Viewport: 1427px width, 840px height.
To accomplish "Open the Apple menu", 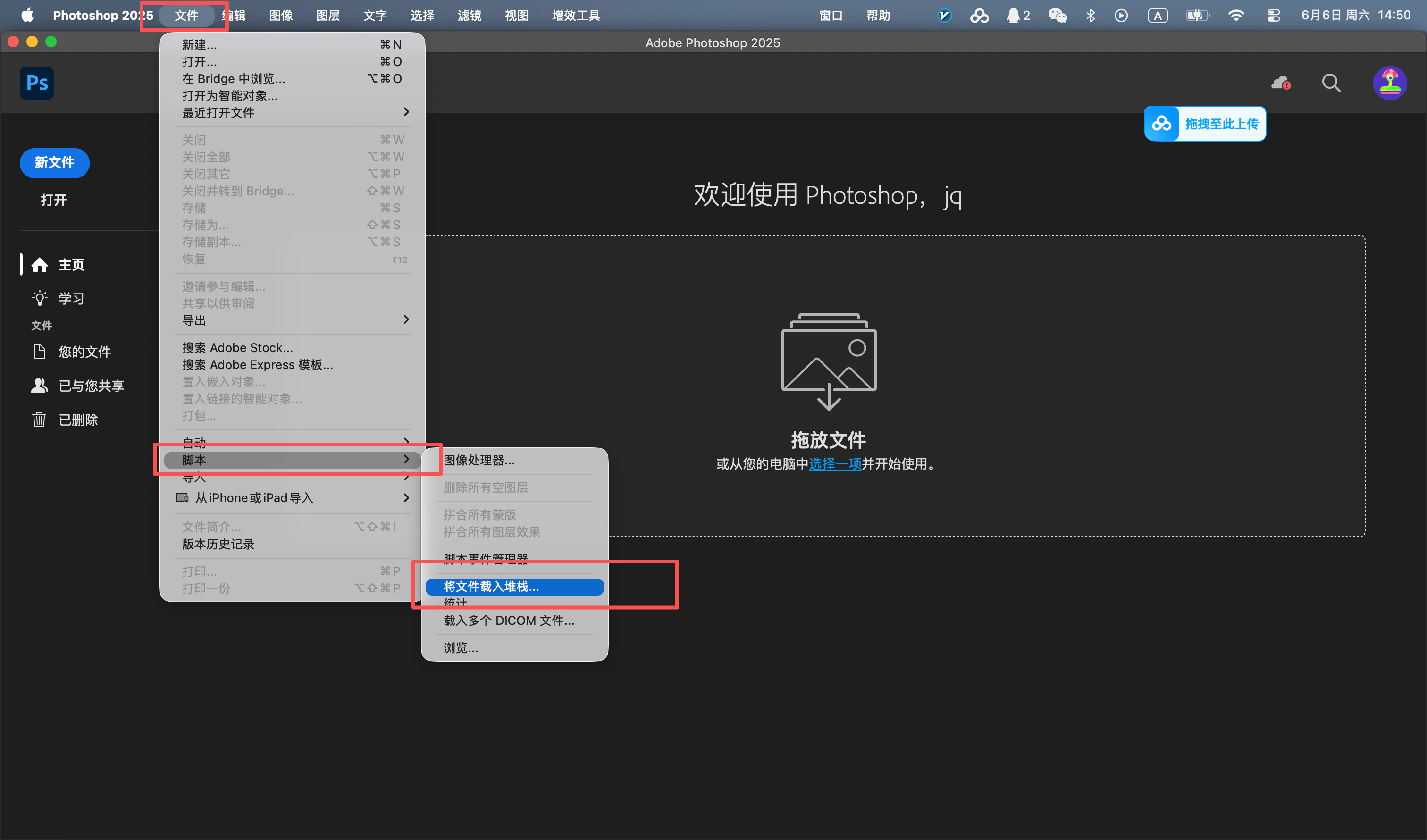I will 26,15.
